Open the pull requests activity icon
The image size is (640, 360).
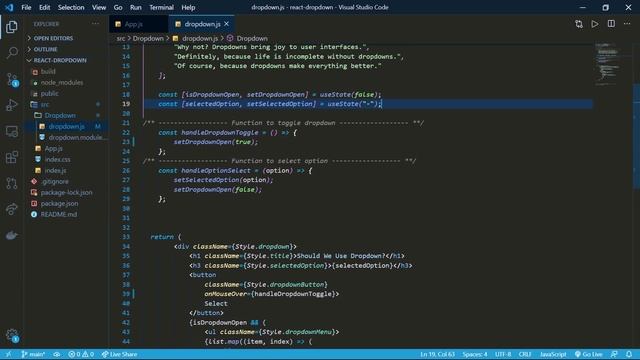point(12,183)
